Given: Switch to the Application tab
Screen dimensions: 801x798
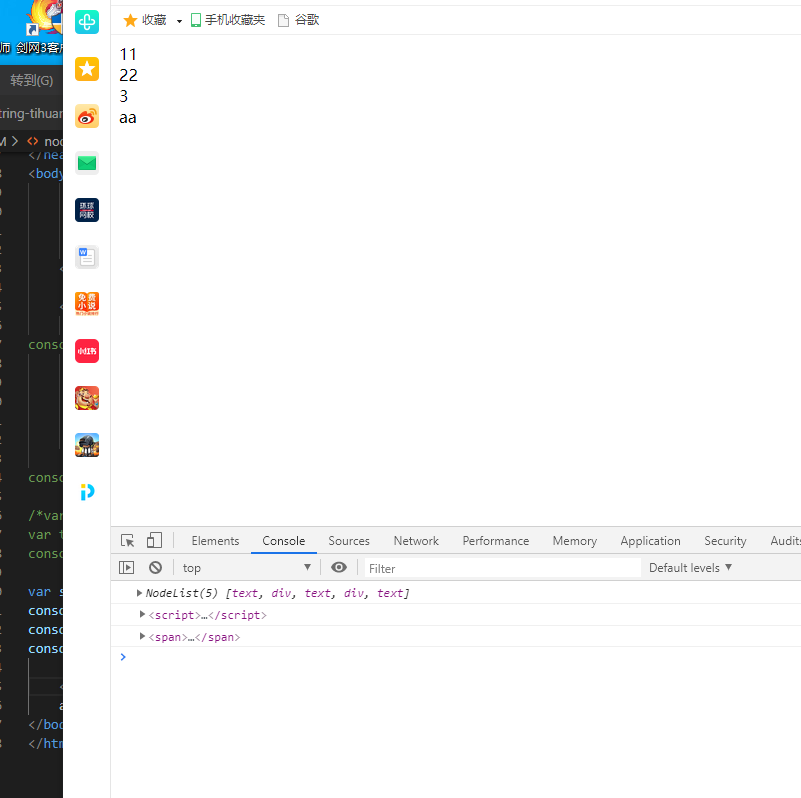Looking at the screenshot, I should pos(650,541).
